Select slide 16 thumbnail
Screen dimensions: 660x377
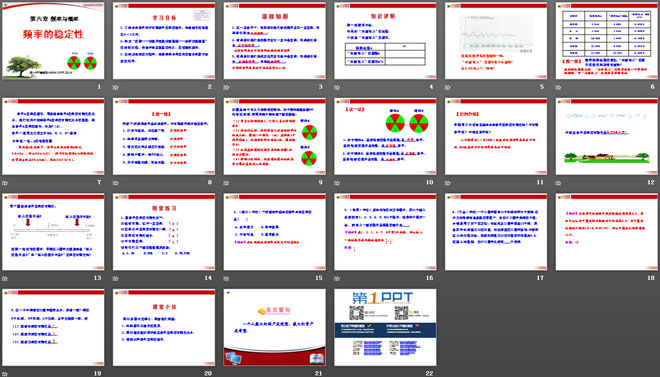click(x=385, y=232)
